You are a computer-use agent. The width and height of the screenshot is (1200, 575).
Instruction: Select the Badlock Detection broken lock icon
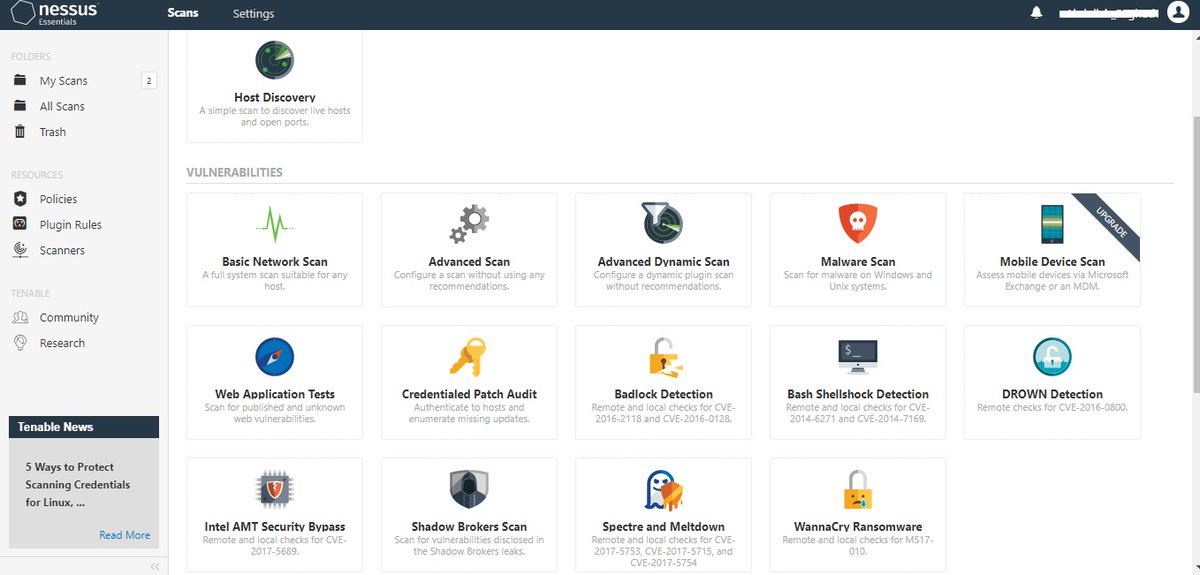click(x=663, y=357)
